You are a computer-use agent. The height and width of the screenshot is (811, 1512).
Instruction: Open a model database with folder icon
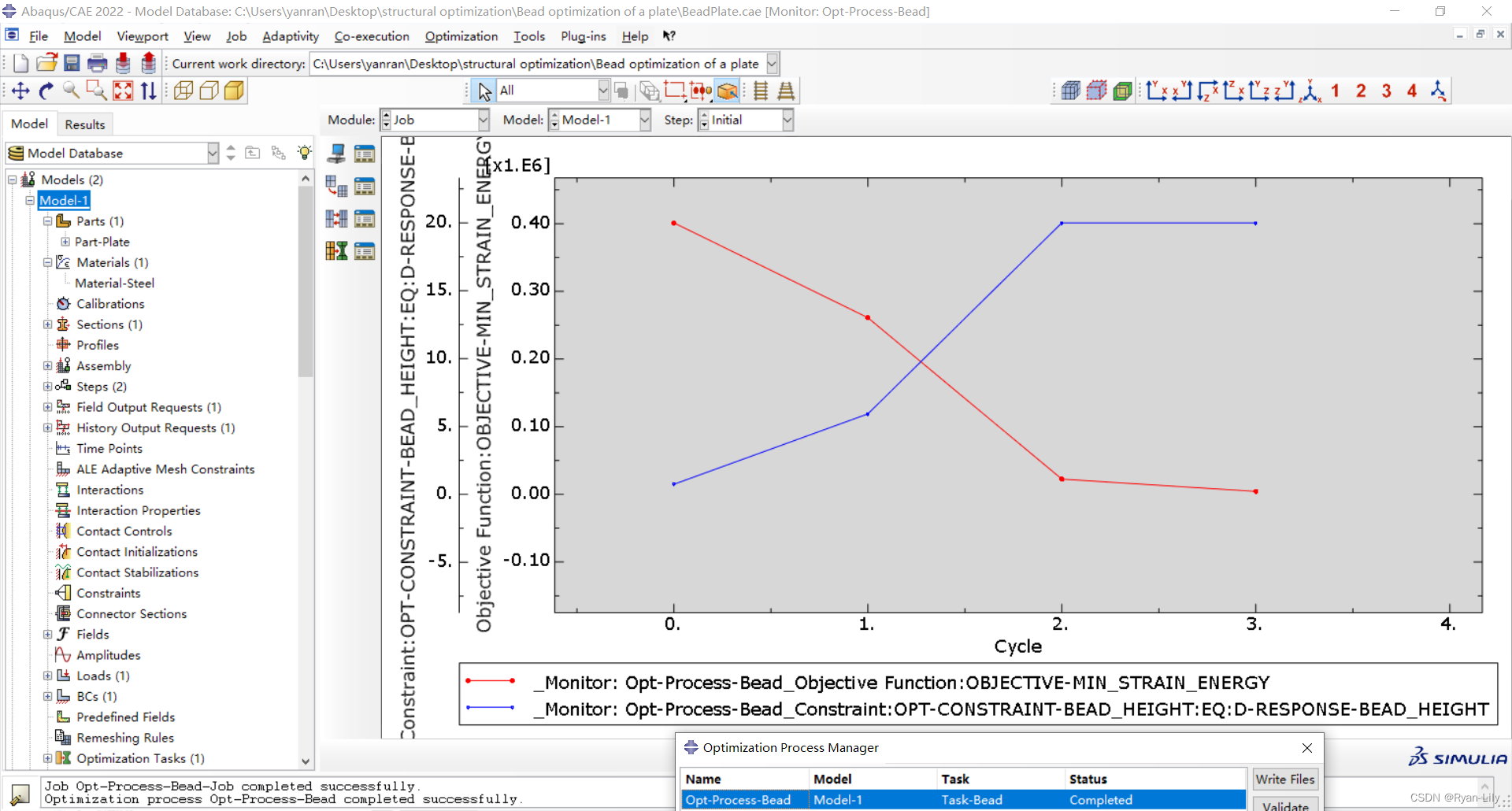[46, 64]
